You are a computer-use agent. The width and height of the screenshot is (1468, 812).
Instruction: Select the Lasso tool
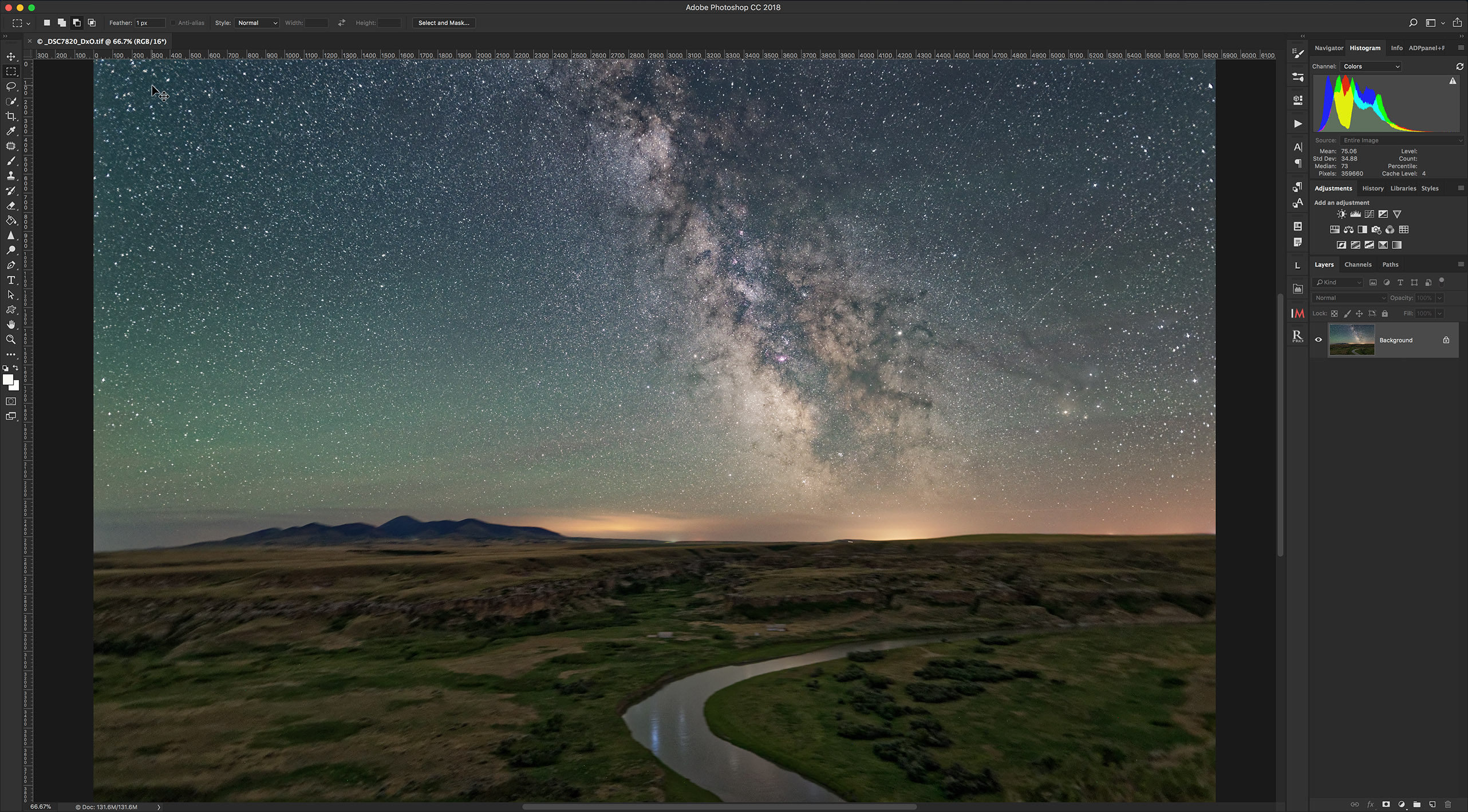(x=11, y=86)
